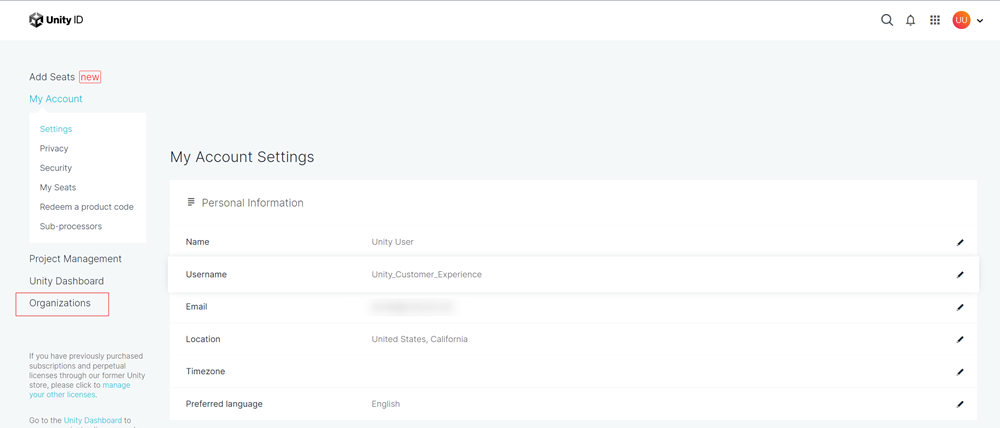Edit the Name field pencil icon
The height and width of the screenshot is (428, 1000).
click(x=960, y=242)
